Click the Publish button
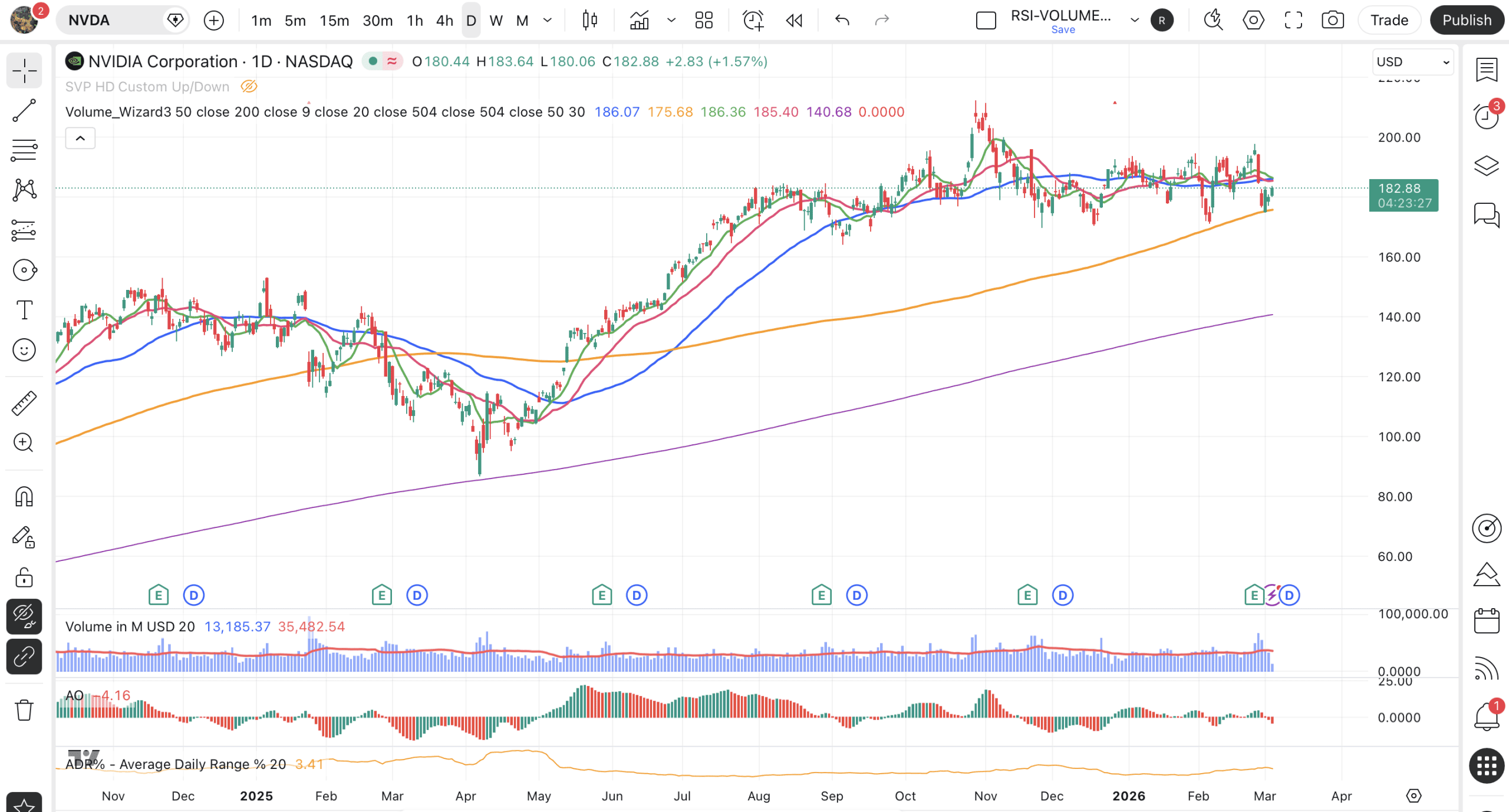This screenshot has width=1509, height=812. pos(1467,21)
